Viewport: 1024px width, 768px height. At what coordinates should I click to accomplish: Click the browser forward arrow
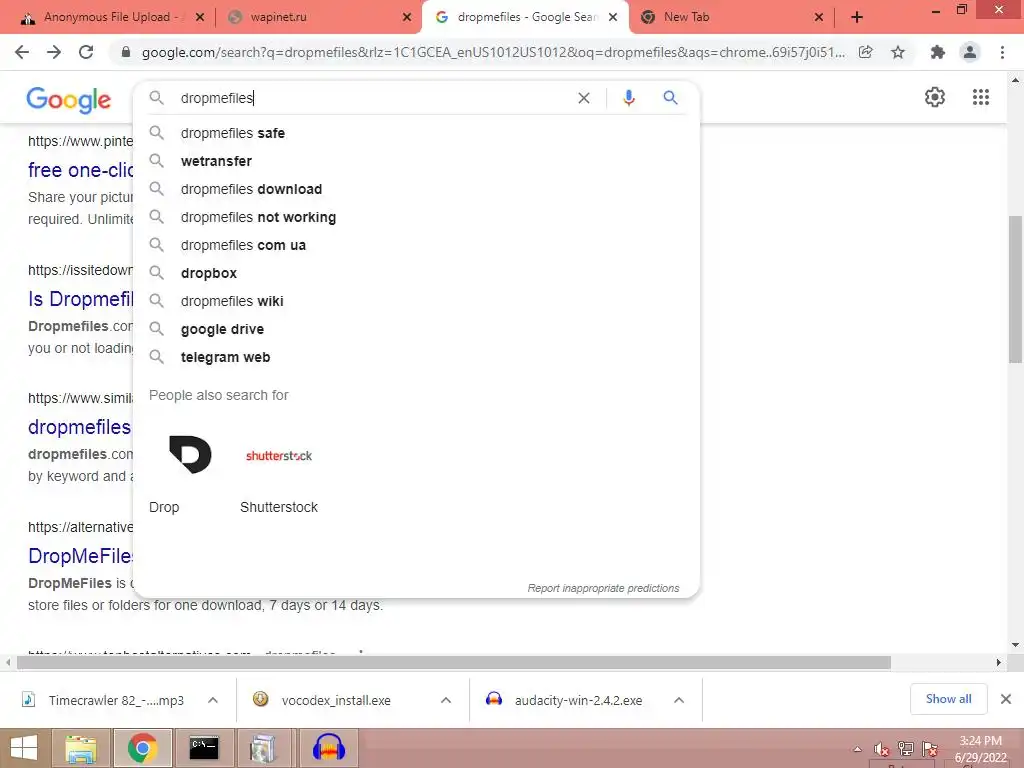[x=54, y=52]
